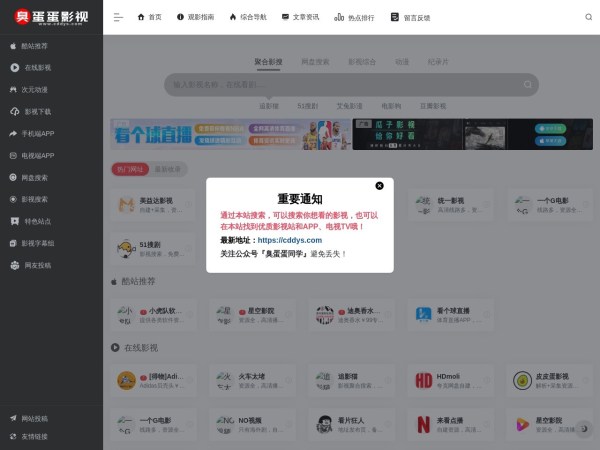Screen dimensions: 600x450
Task: Close the 重要通知 popup
Action: coord(379,185)
